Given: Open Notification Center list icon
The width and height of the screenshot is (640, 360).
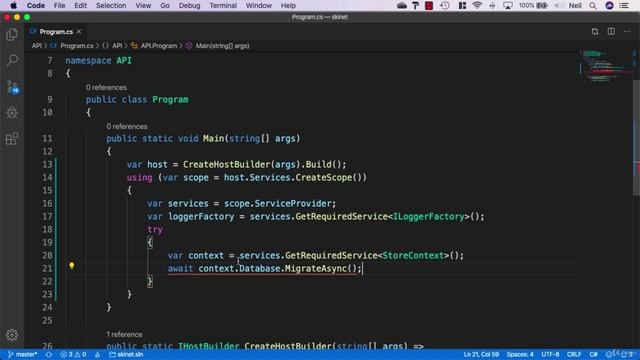Looking at the screenshot, I should point(624,6).
